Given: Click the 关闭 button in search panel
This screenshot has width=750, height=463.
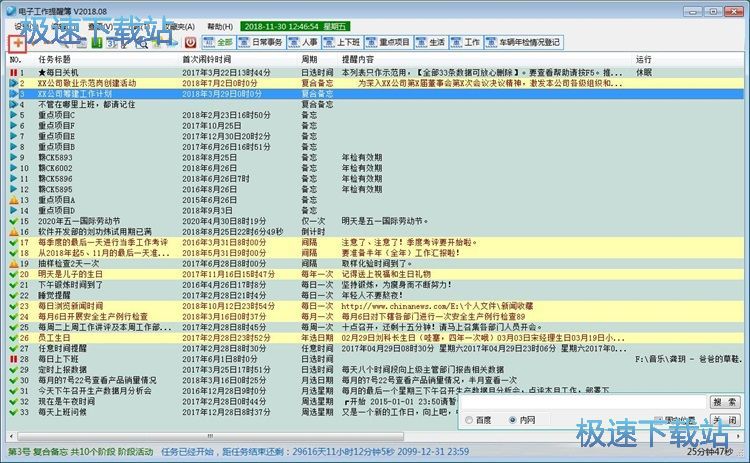Looking at the screenshot, I should pyautogui.click(x=725, y=420).
